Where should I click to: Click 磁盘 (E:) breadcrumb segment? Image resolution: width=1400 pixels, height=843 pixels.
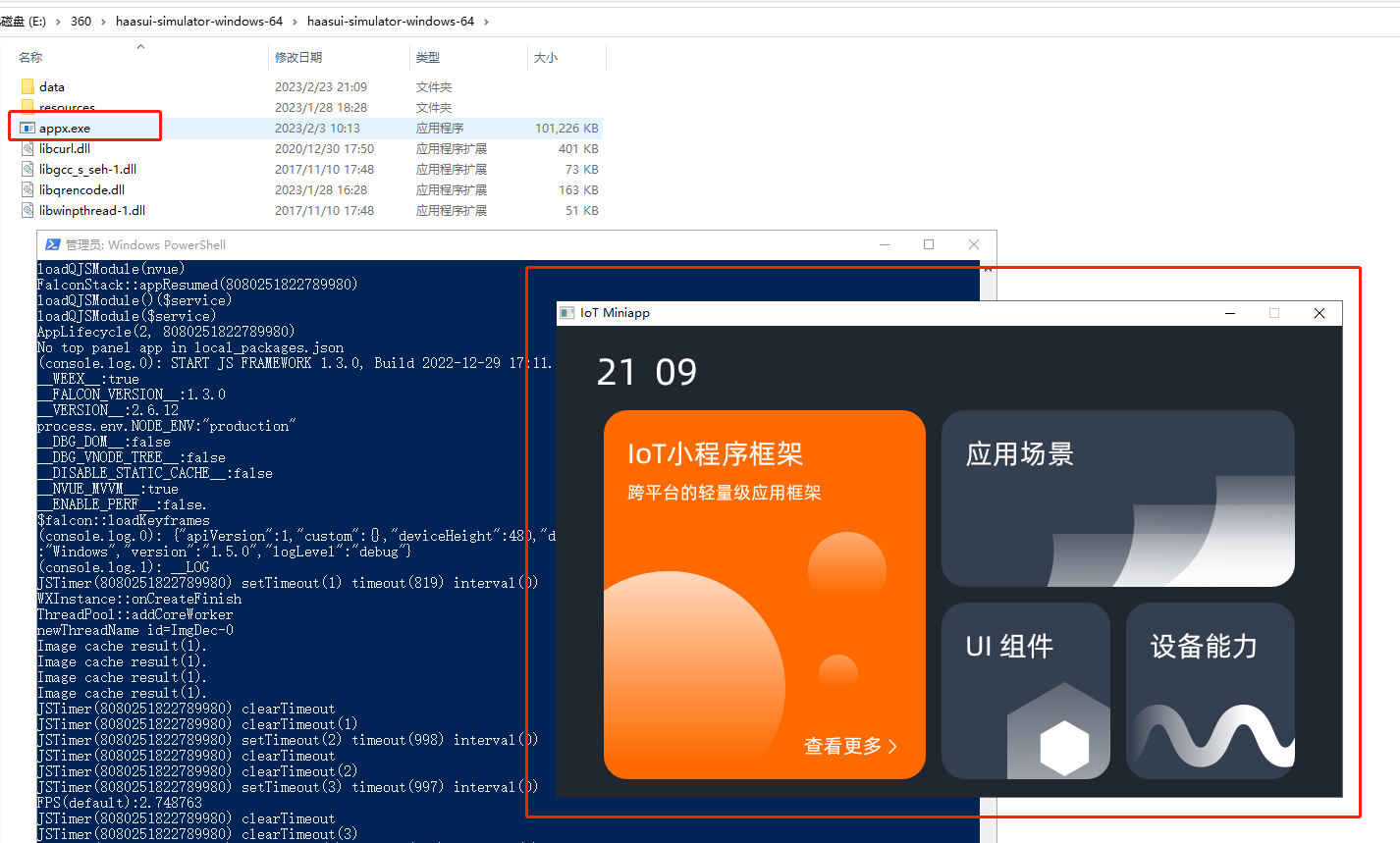[24, 21]
